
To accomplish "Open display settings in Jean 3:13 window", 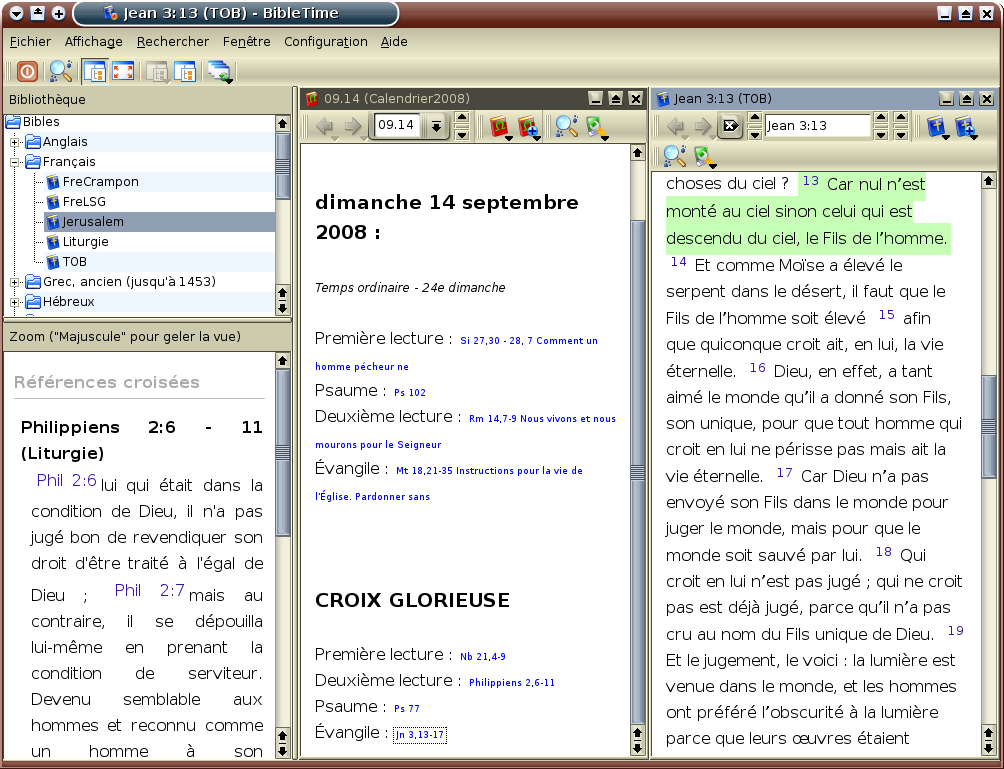I will click(x=704, y=156).
